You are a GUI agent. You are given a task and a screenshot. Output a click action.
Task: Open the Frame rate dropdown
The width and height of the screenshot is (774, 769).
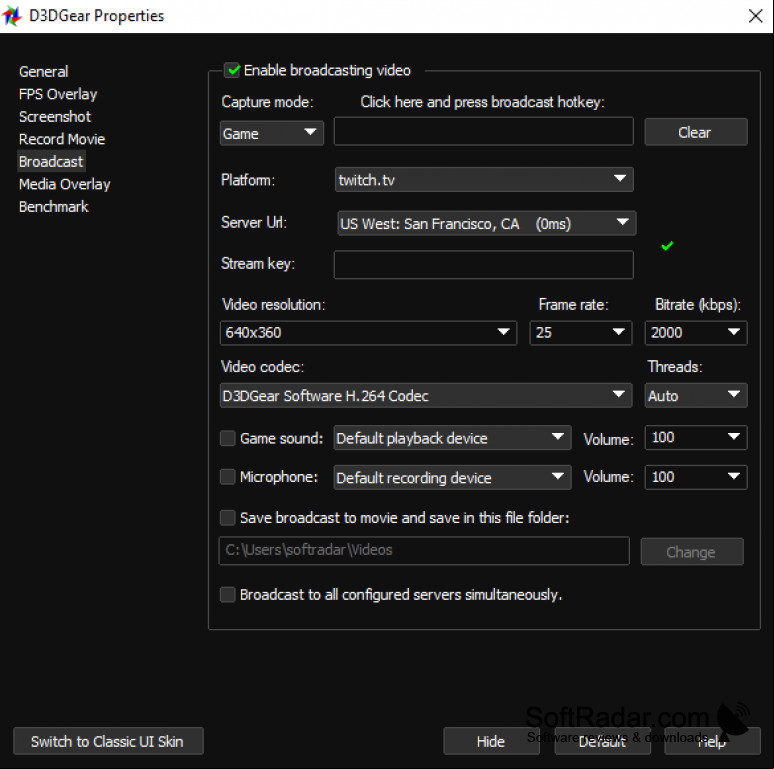coord(580,333)
